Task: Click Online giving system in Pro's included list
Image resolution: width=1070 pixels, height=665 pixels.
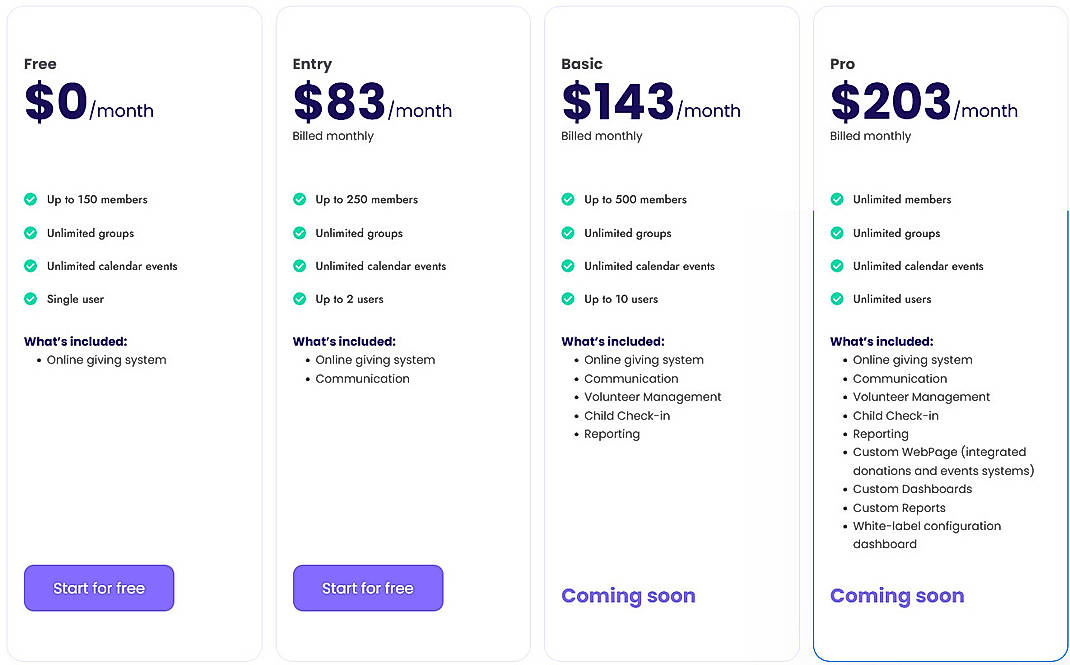Action: 913,359
